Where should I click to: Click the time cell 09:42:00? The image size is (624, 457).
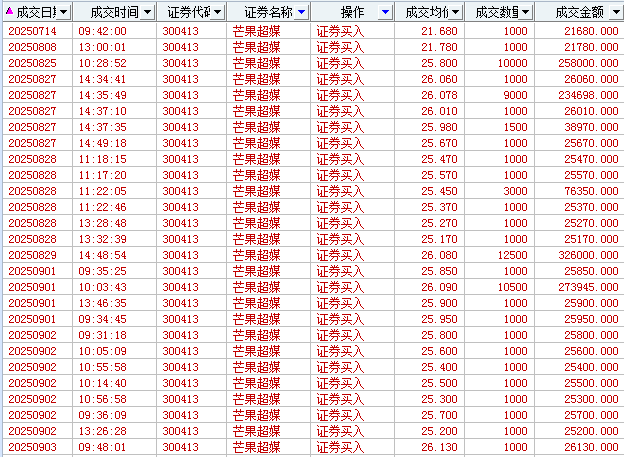102,31
